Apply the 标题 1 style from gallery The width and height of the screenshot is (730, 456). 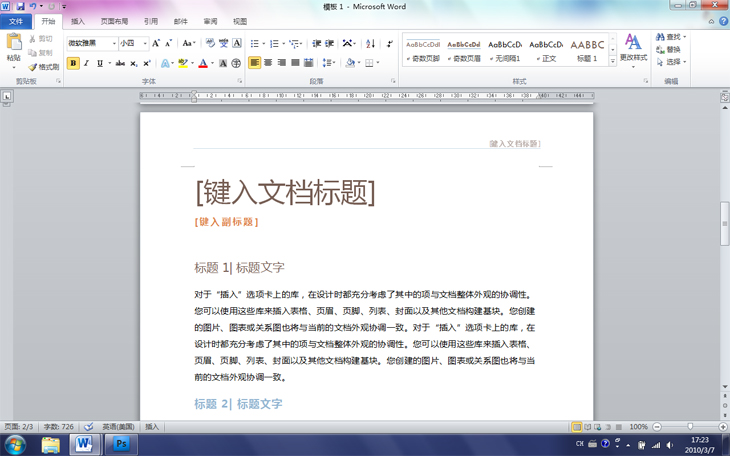tap(587, 50)
